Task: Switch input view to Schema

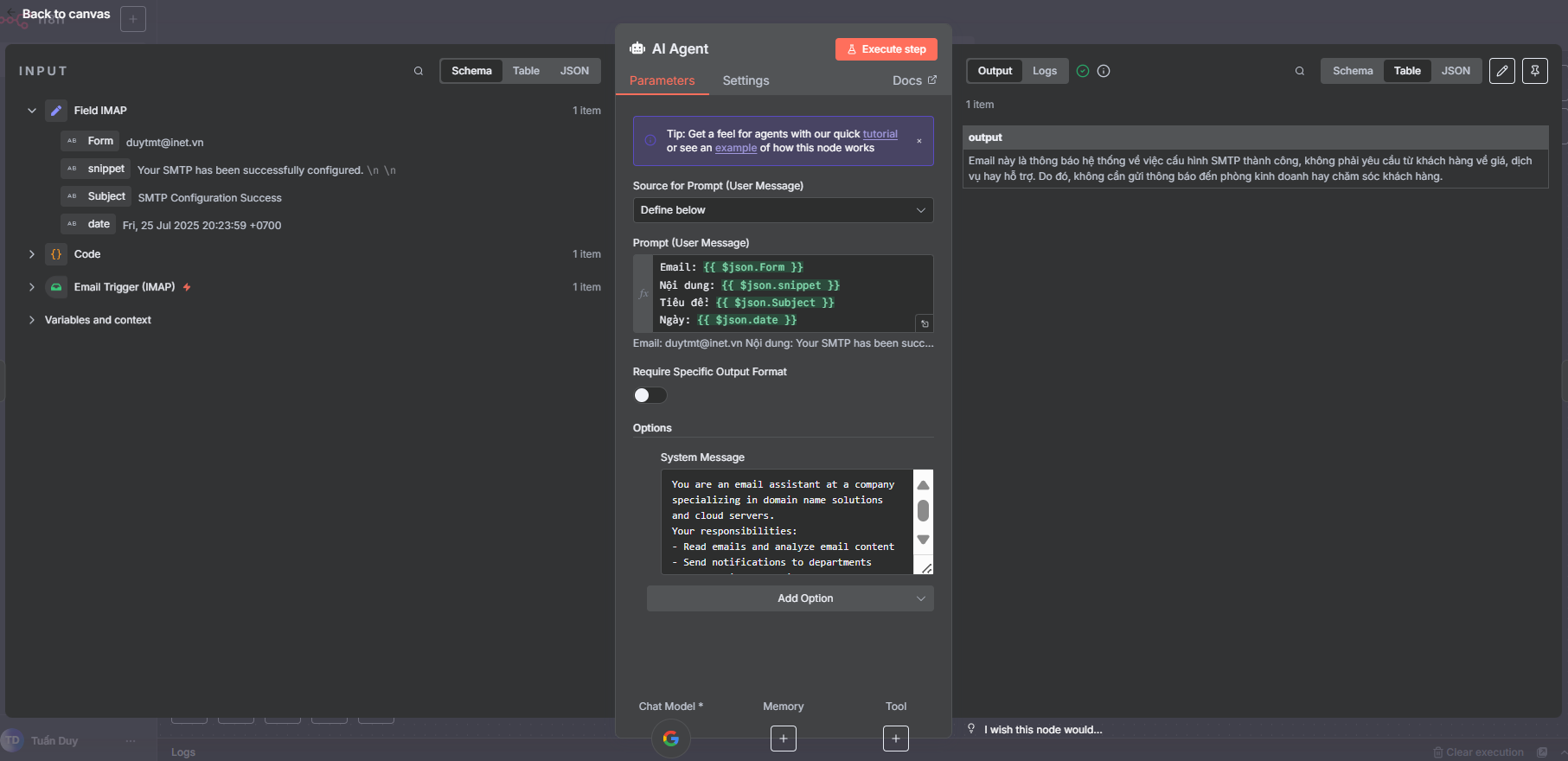Action: (471, 71)
